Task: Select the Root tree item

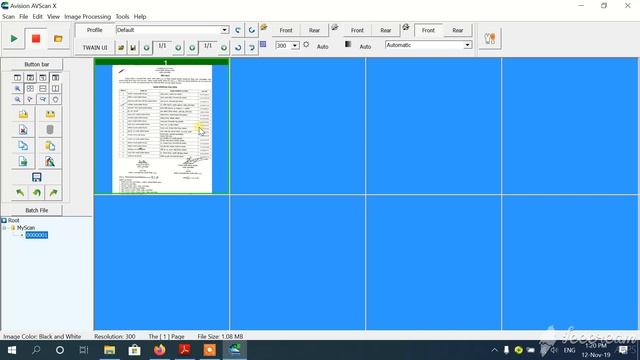Action: [13, 220]
